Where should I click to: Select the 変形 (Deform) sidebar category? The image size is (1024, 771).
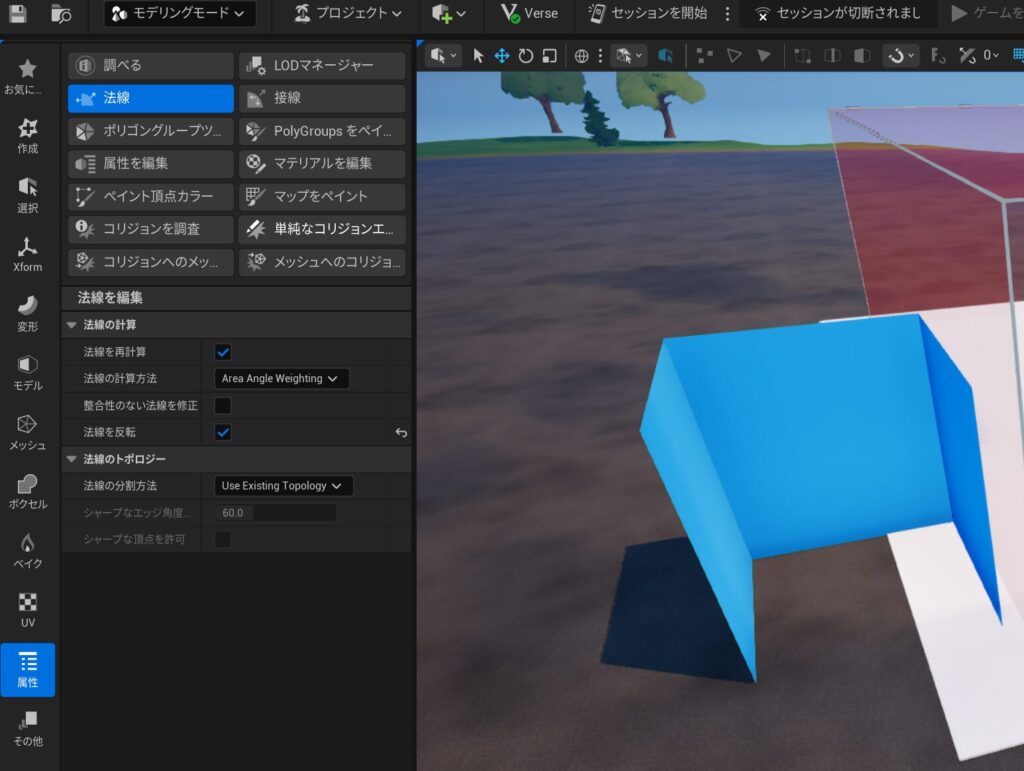[x=27, y=312]
